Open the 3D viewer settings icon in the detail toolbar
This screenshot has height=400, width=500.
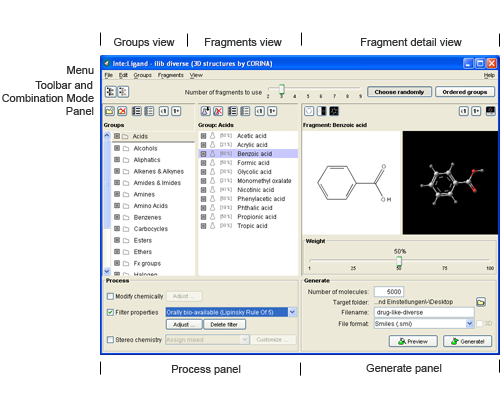[x=490, y=111]
